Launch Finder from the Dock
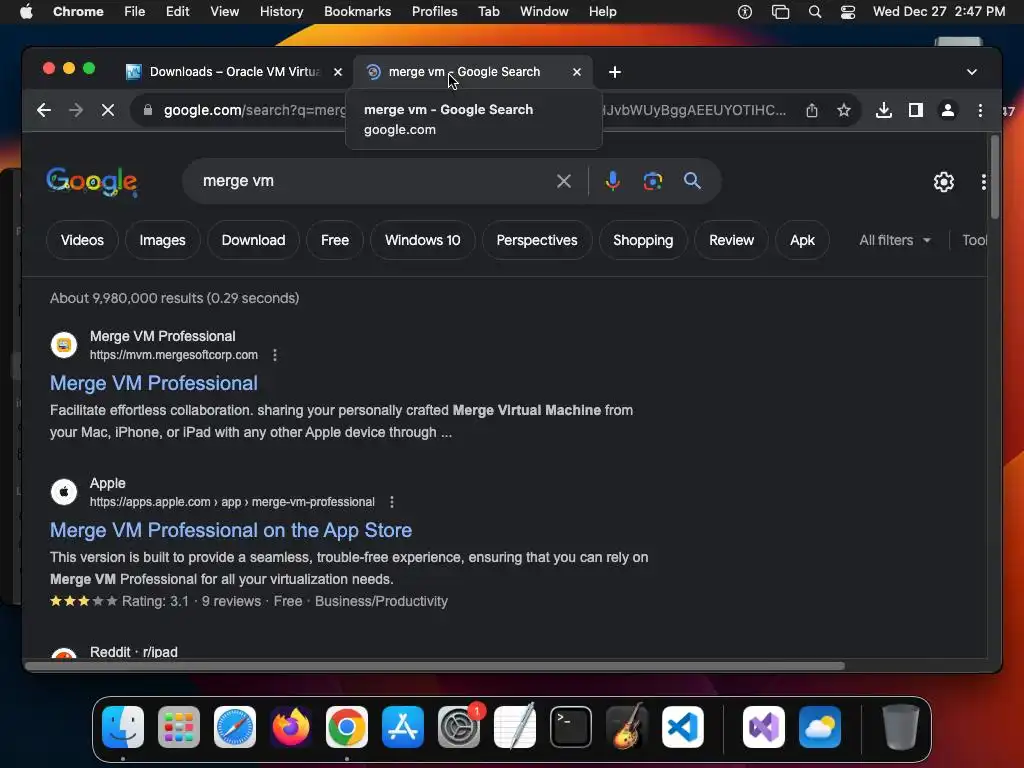Viewport: 1024px width, 768px height. pos(123,727)
